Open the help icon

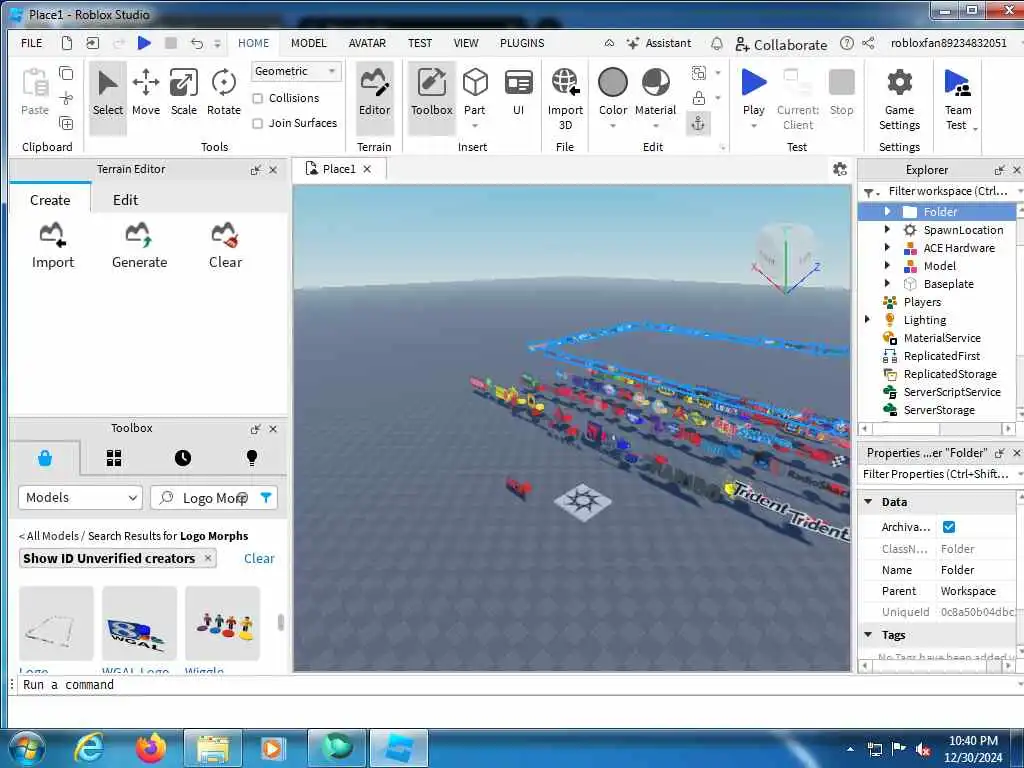point(846,44)
